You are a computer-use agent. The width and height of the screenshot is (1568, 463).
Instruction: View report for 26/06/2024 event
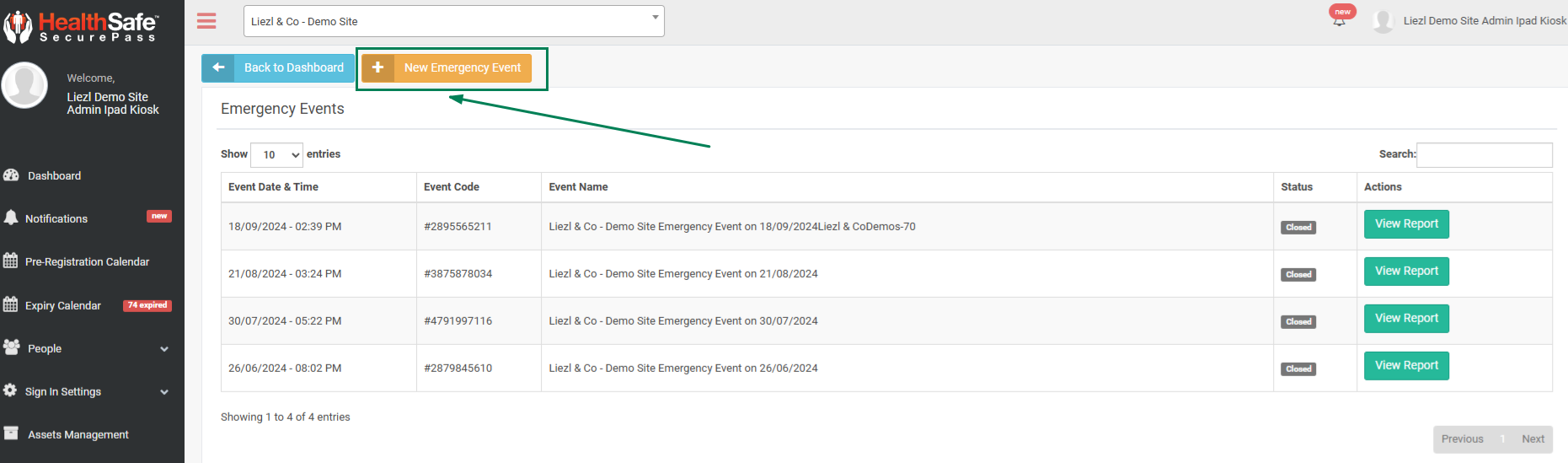(1406, 366)
